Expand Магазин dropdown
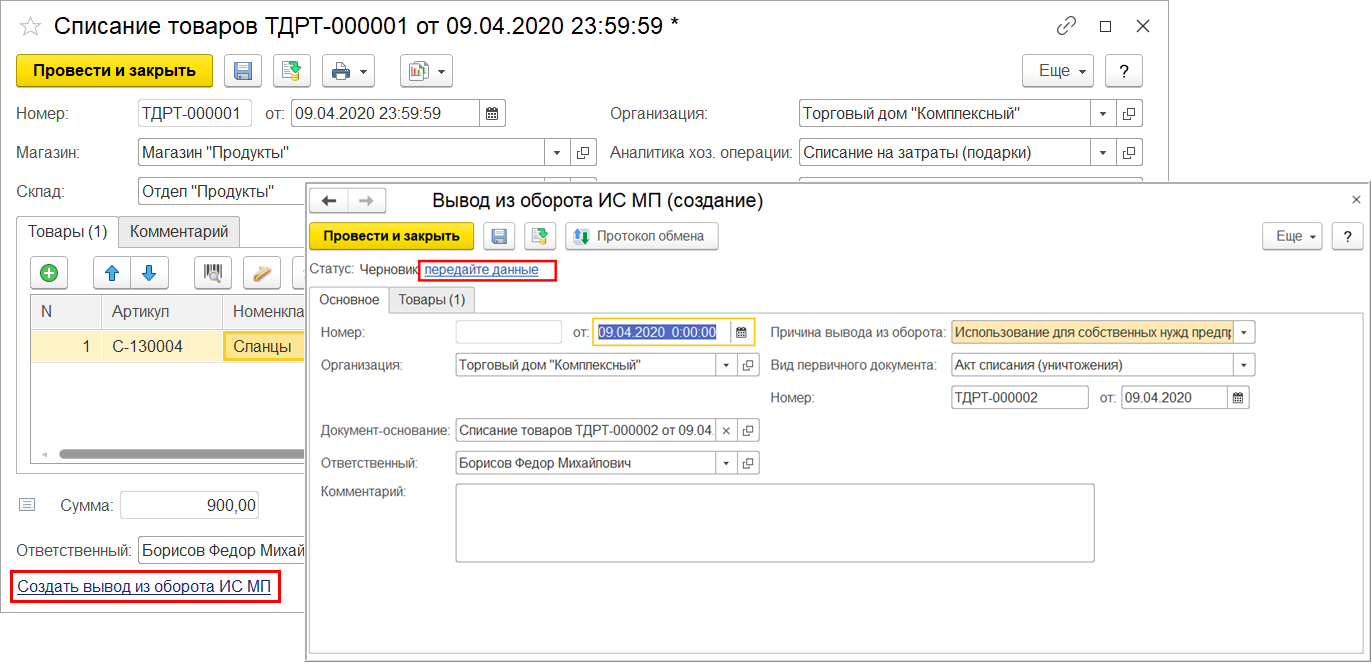The height and width of the screenshot is (664, 1372). [x=557, y=153]
